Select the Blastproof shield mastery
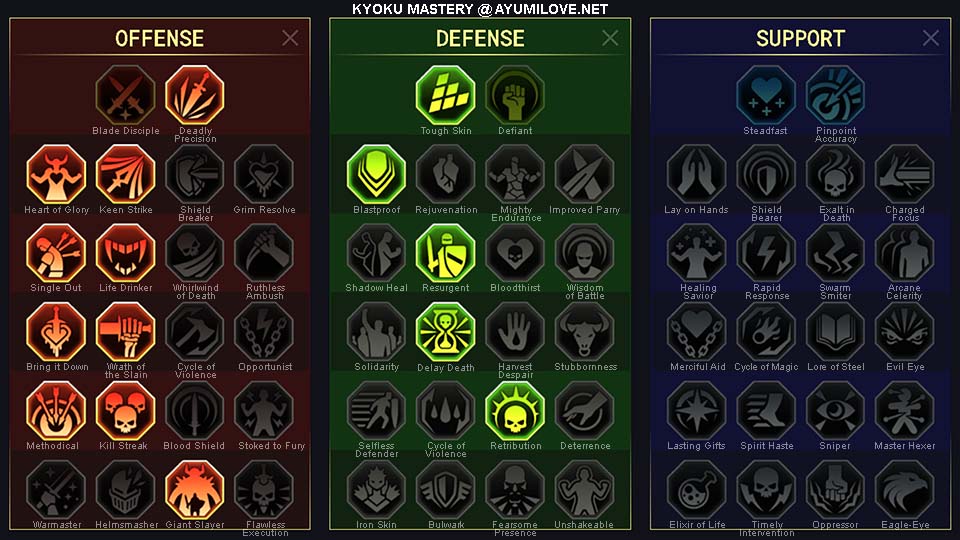The width and height of the screenshot is (960, 540). pos(376,174)
